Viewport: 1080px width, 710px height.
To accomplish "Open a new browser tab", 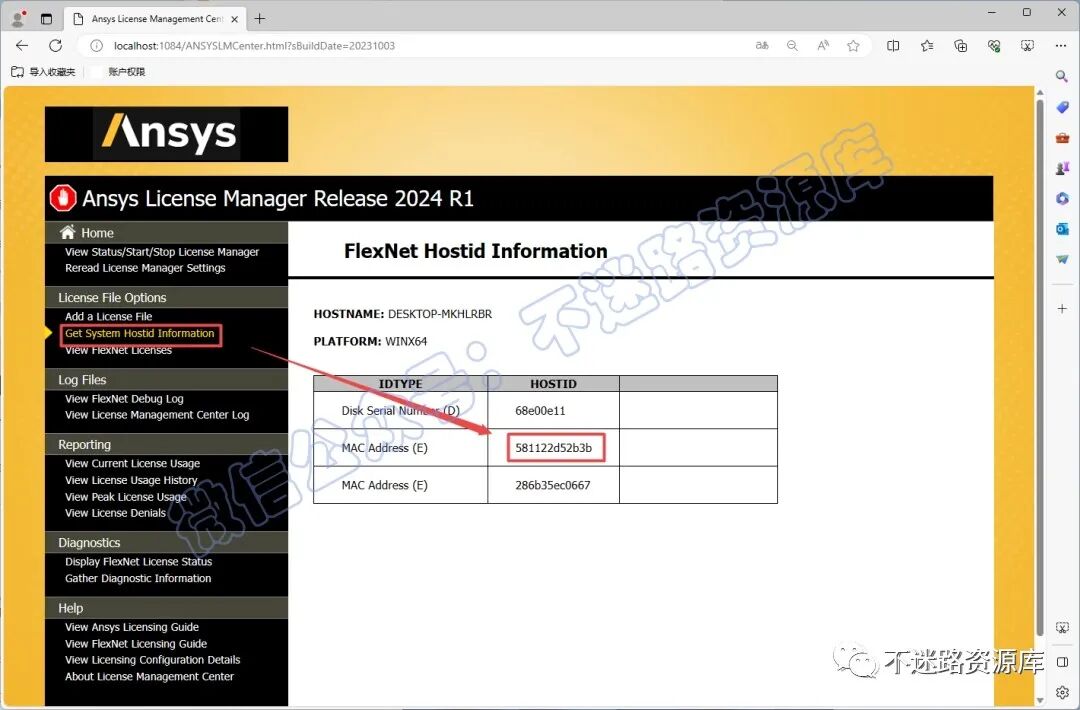I will [x=260, y=19].
